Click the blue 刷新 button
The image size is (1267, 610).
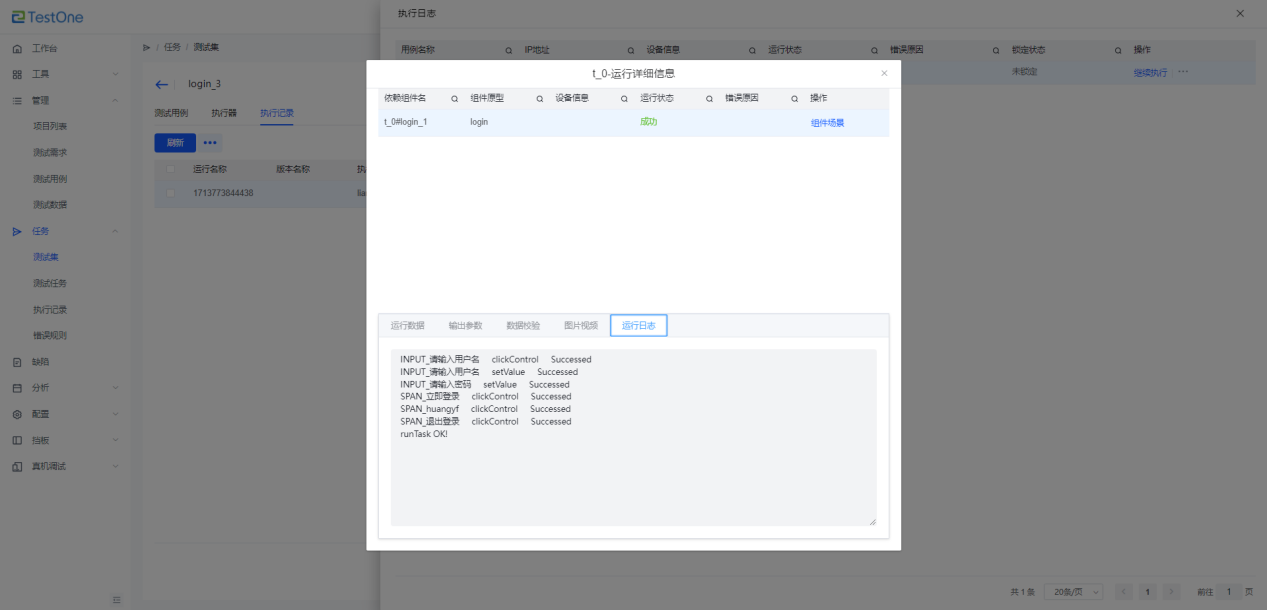pyautogui.click(x=175, y=143)
